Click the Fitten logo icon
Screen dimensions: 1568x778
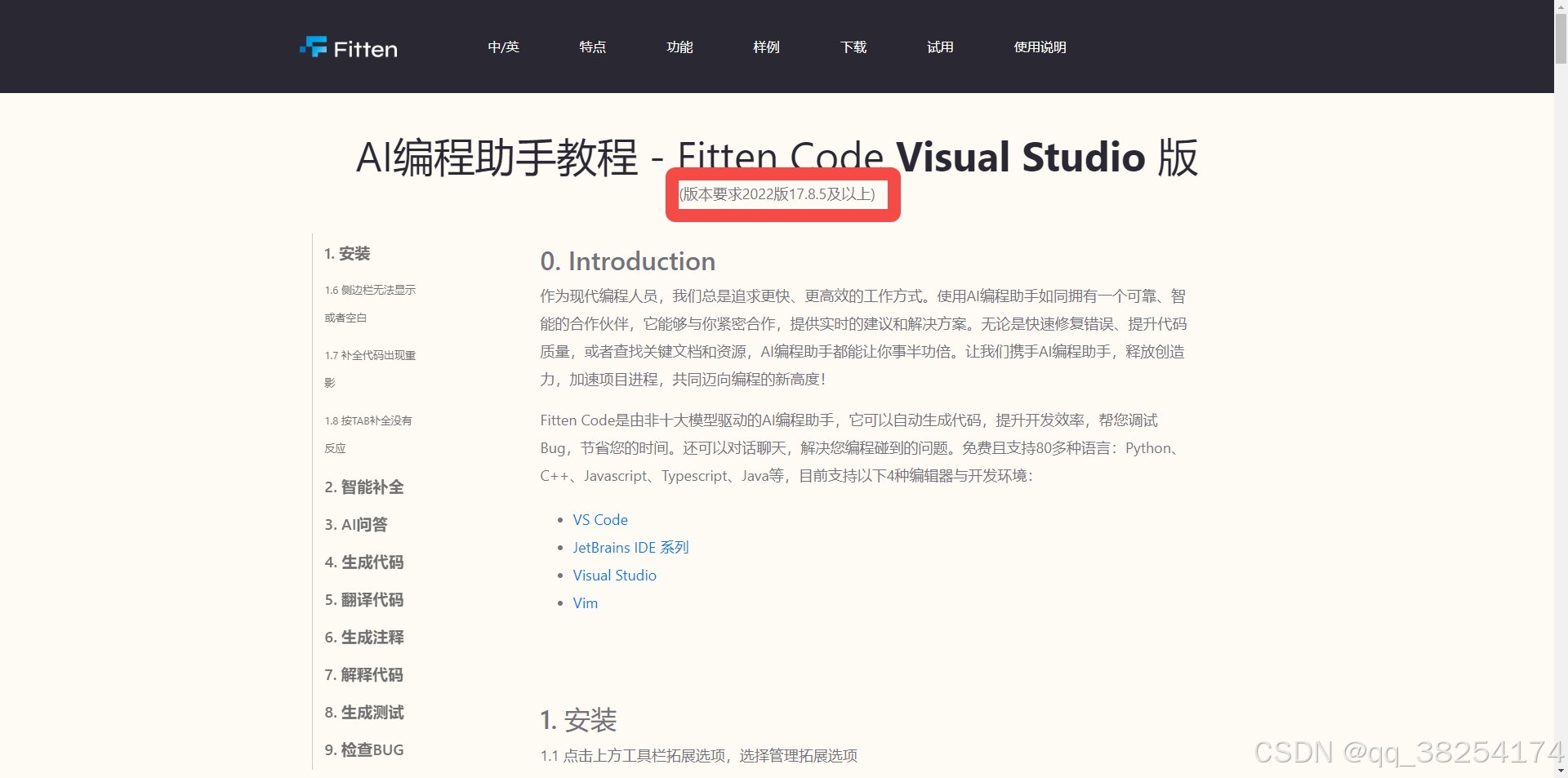(313, 47)
